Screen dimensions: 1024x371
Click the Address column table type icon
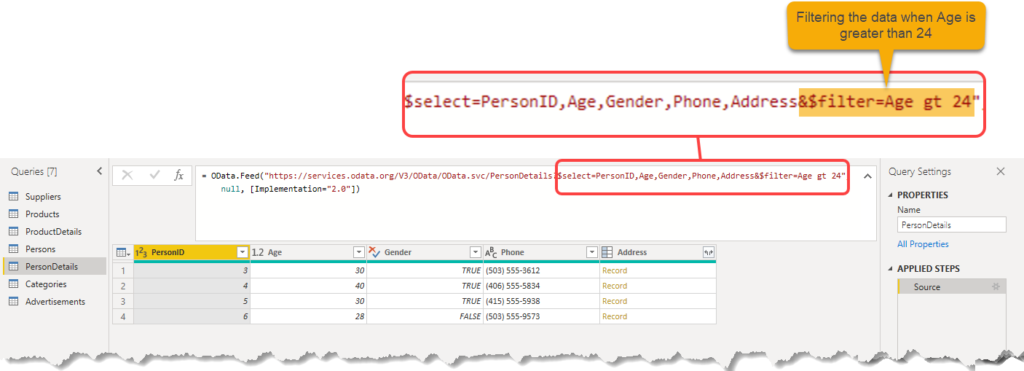[x=607, y=252]
